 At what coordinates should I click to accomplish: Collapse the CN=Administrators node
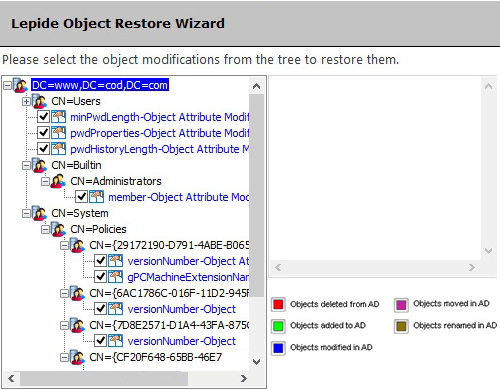tap(45, 182)
